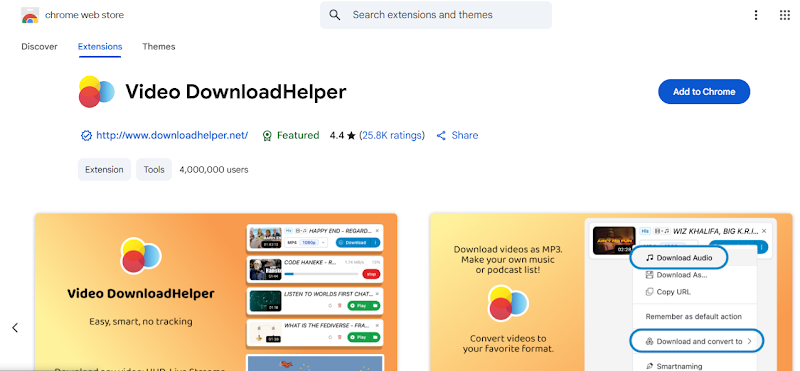Click the Featured label text

[298, 135]
